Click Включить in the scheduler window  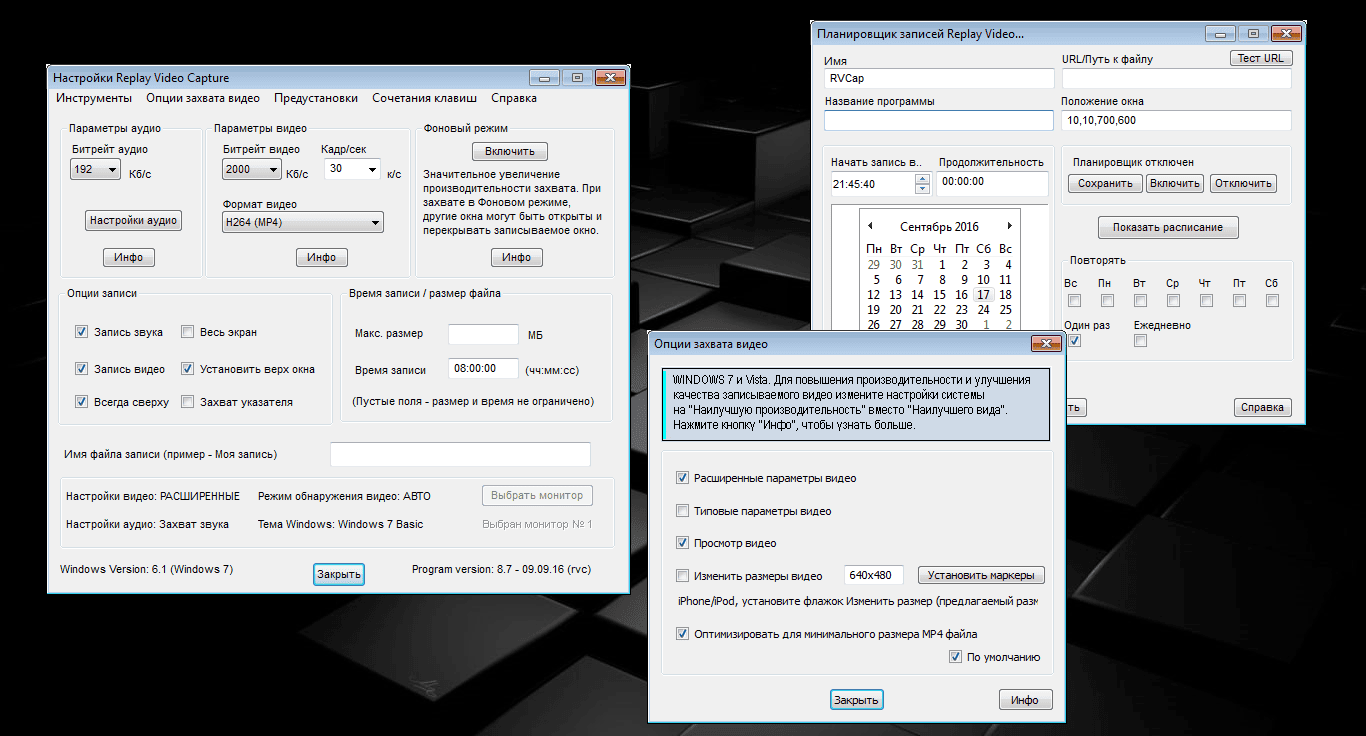pyautogui.click(x=1175, y=183)
